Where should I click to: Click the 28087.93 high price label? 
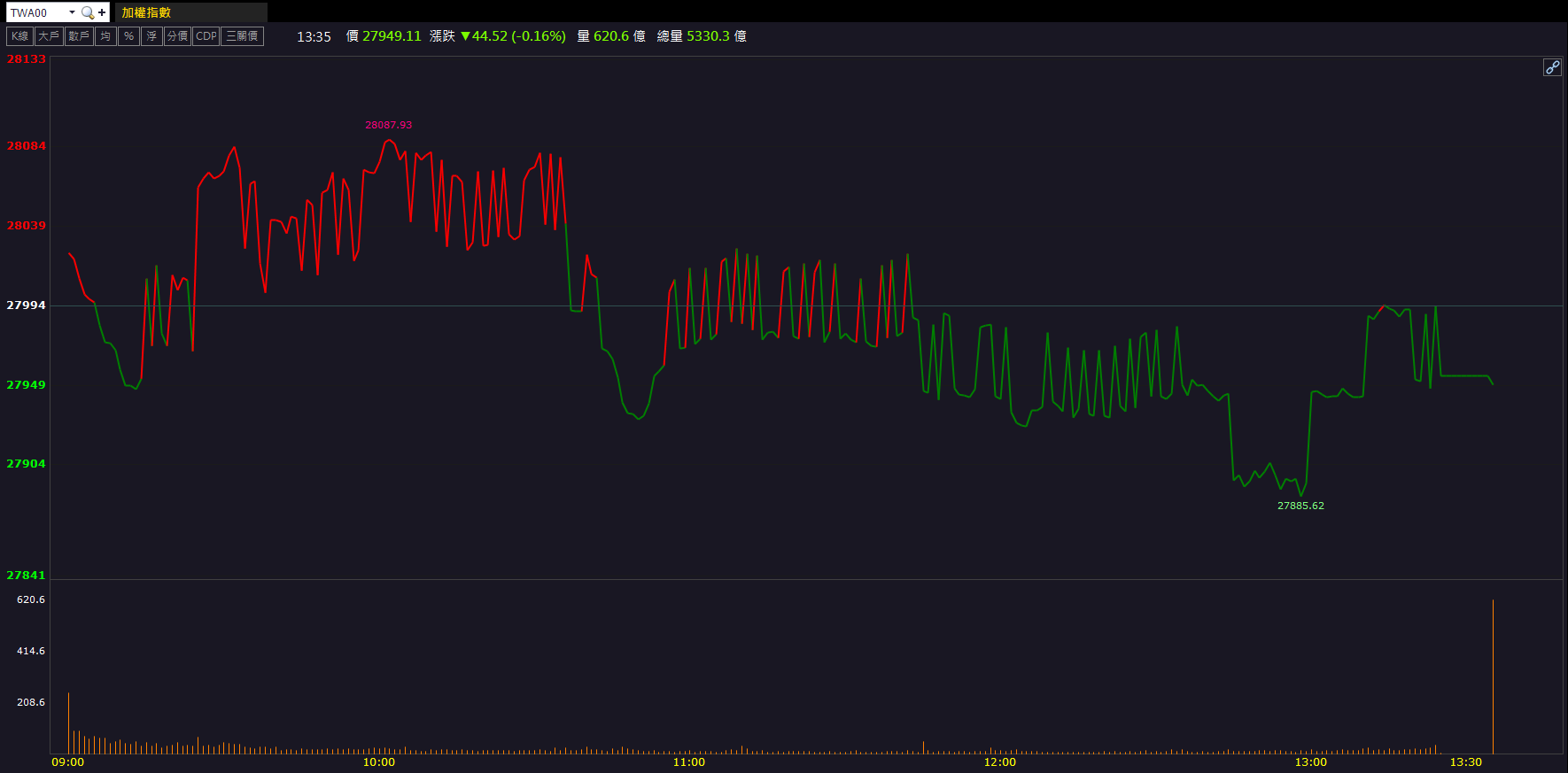click(388, 125)
